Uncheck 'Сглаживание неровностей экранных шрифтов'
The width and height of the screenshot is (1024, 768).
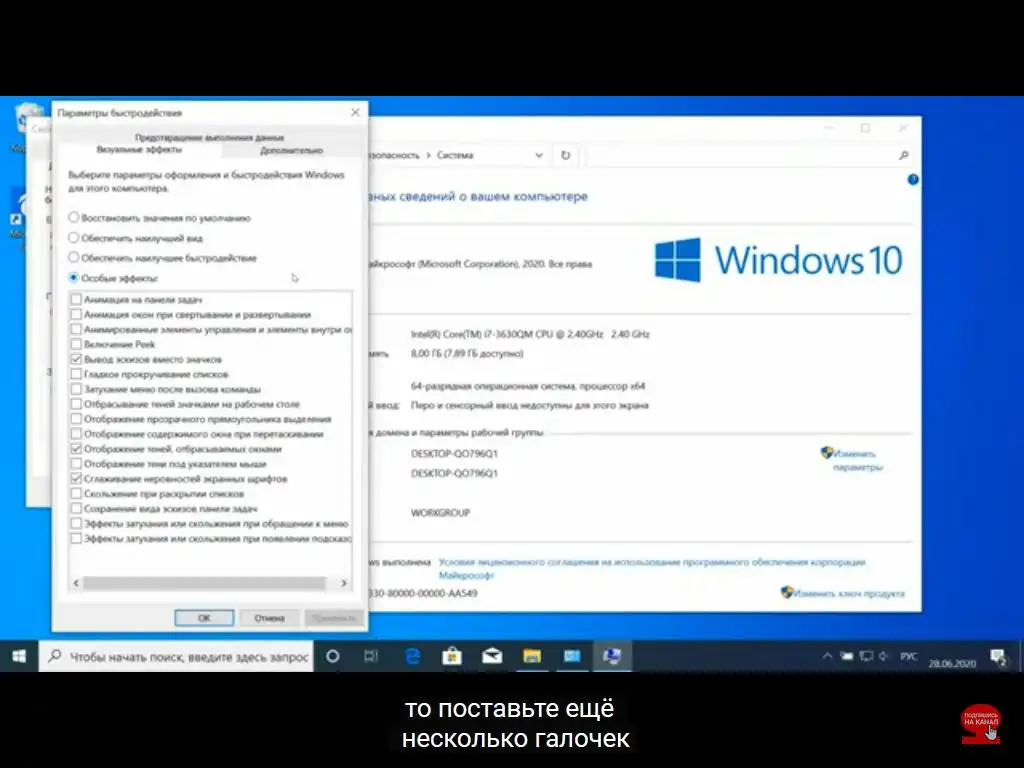[76, 479]
